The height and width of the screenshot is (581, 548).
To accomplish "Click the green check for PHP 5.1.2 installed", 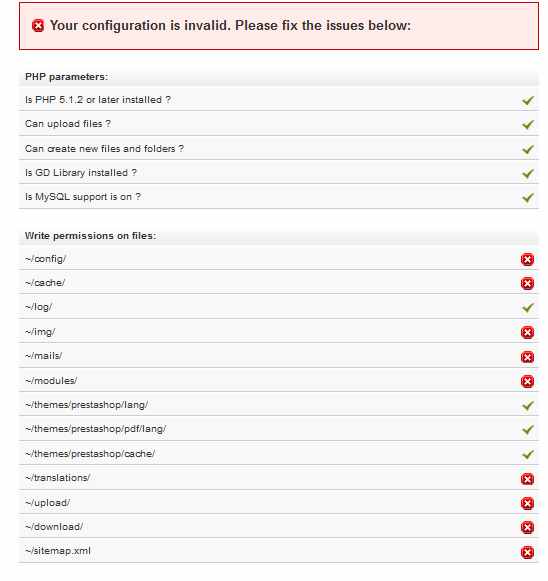I will coord(528,100).
